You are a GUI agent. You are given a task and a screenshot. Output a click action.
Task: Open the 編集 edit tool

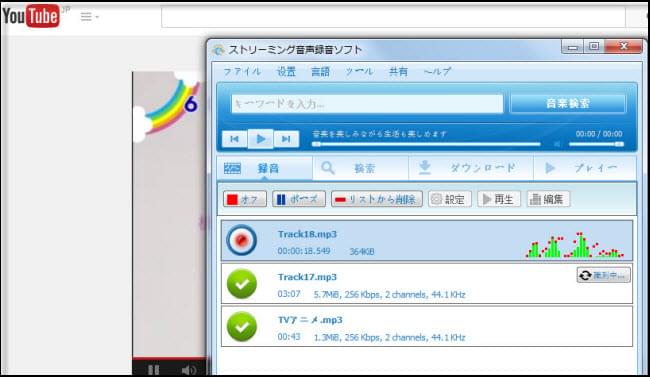(548, 199)
